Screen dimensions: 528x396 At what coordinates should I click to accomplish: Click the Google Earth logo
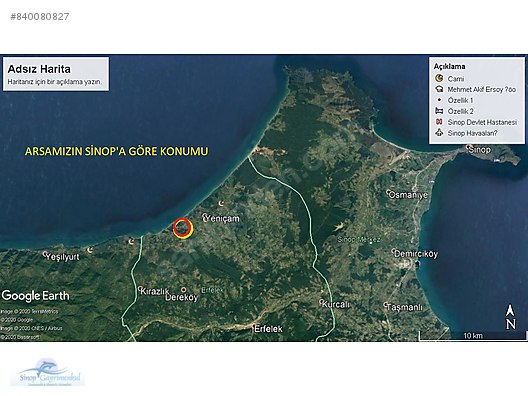tap(35, 296)
